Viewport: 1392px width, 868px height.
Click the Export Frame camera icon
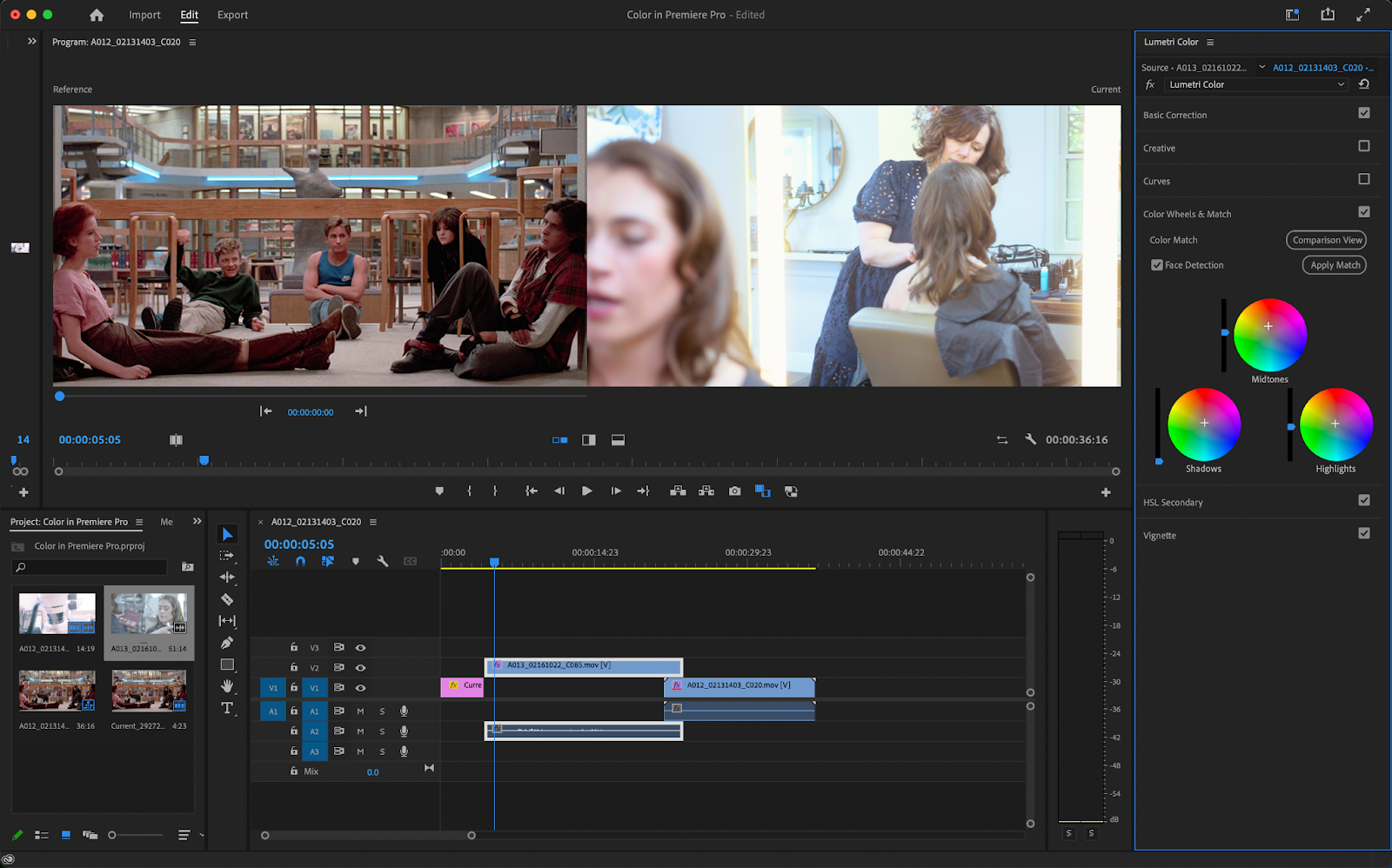[x=735, y=491]
